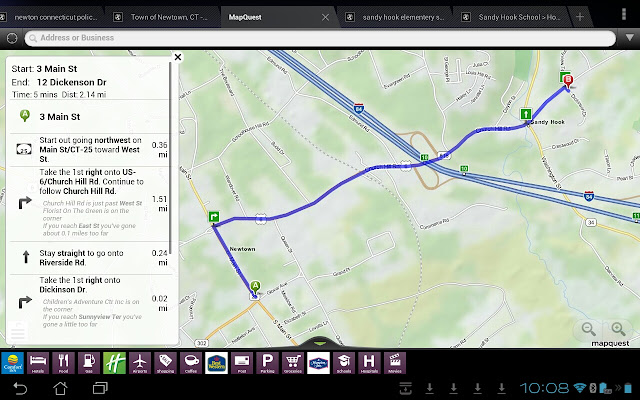This screenshot has height=400, width=640.
Task: Switch to Sandy Hook School tab
Action: [511, 17]
